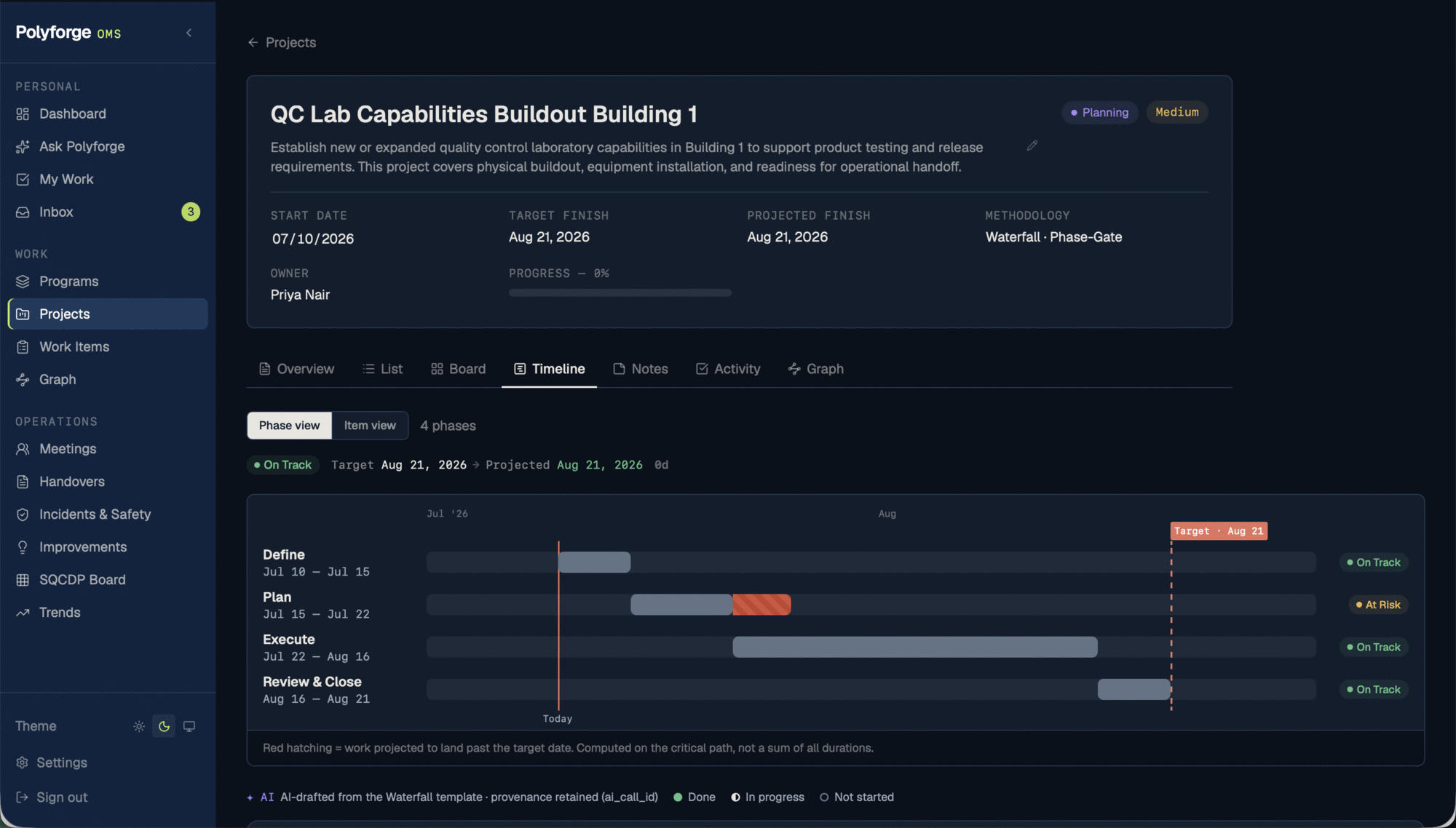Open the Overview tab
The image size is (1456, 828).
tap(296, 369)
